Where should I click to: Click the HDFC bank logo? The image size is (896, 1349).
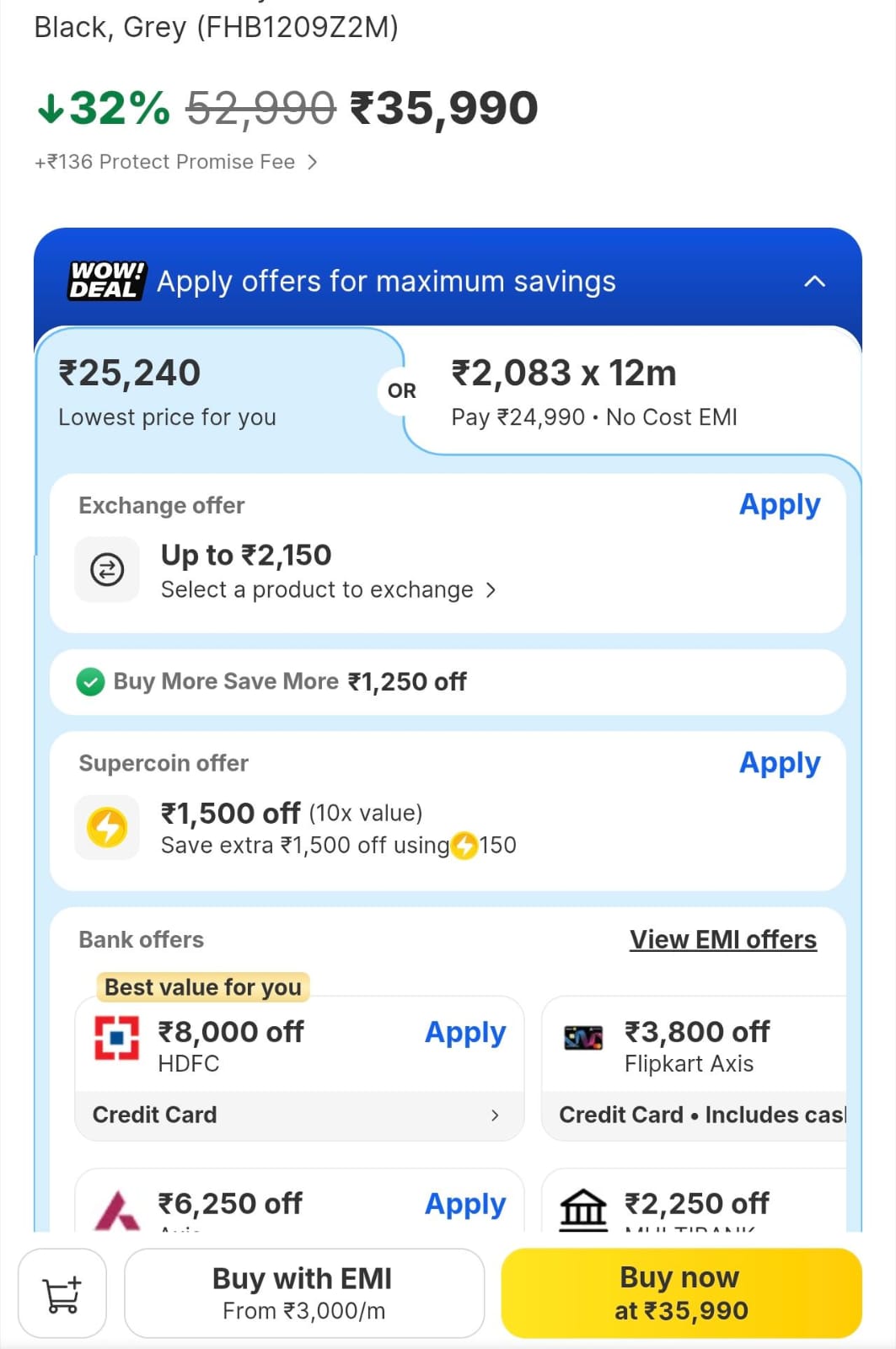point(116,1037)
